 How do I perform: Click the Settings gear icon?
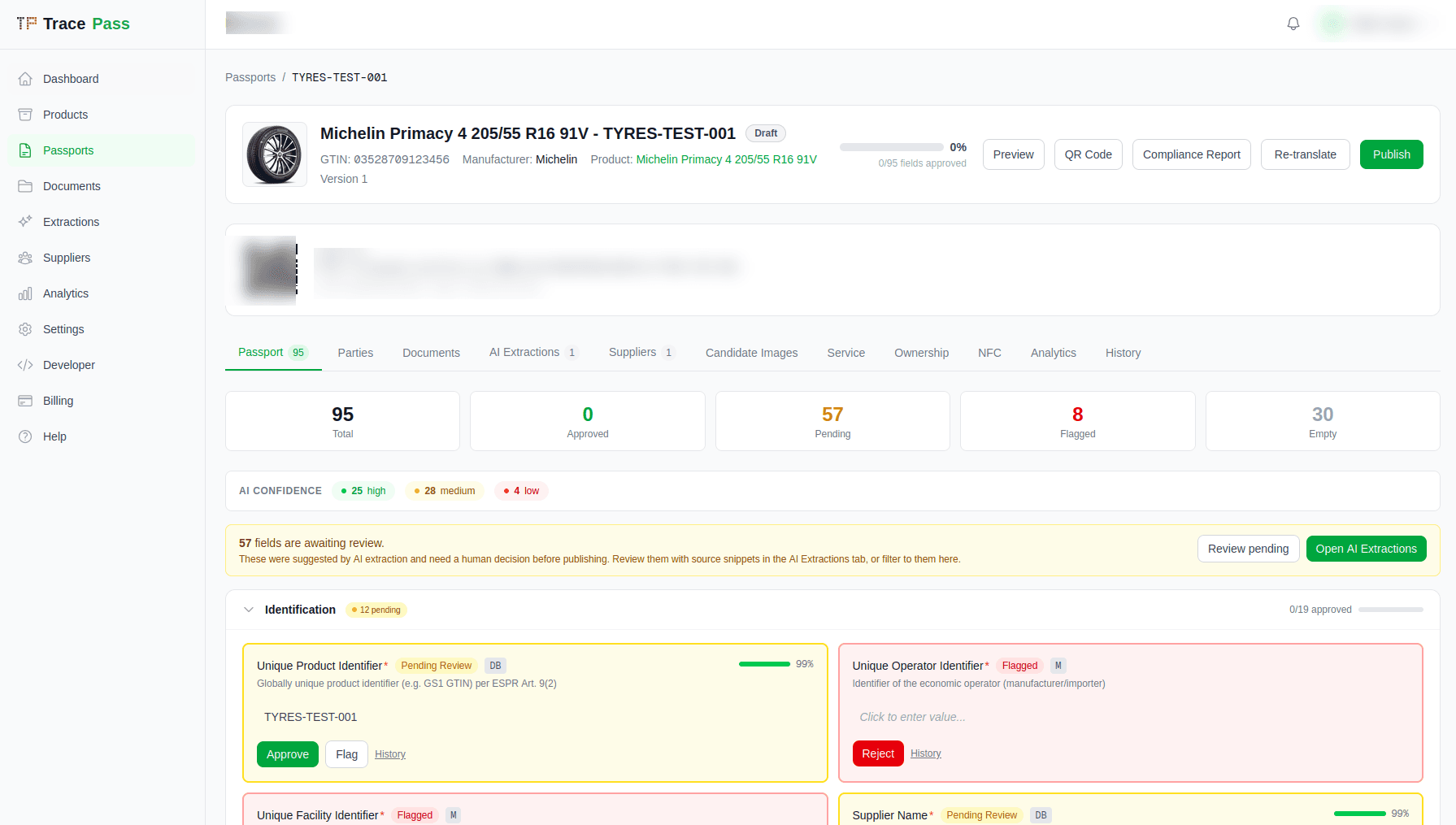pyautogui.click(x=25, y=329)
